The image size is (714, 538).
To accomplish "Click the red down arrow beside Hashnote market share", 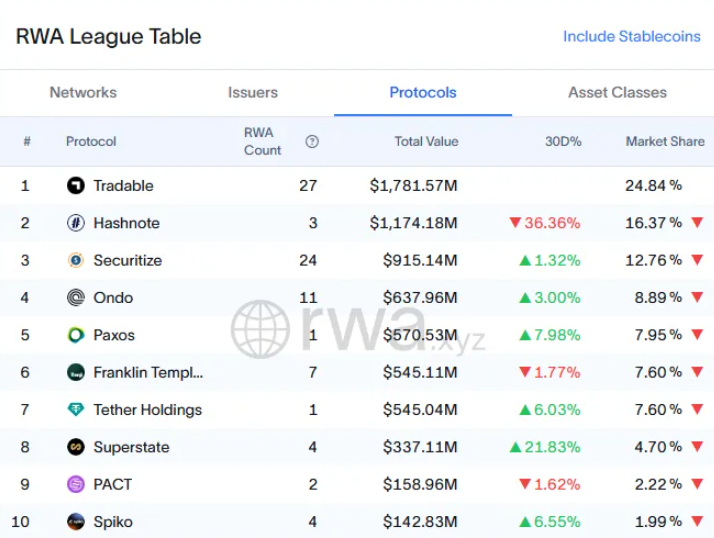I will point(697,222).
